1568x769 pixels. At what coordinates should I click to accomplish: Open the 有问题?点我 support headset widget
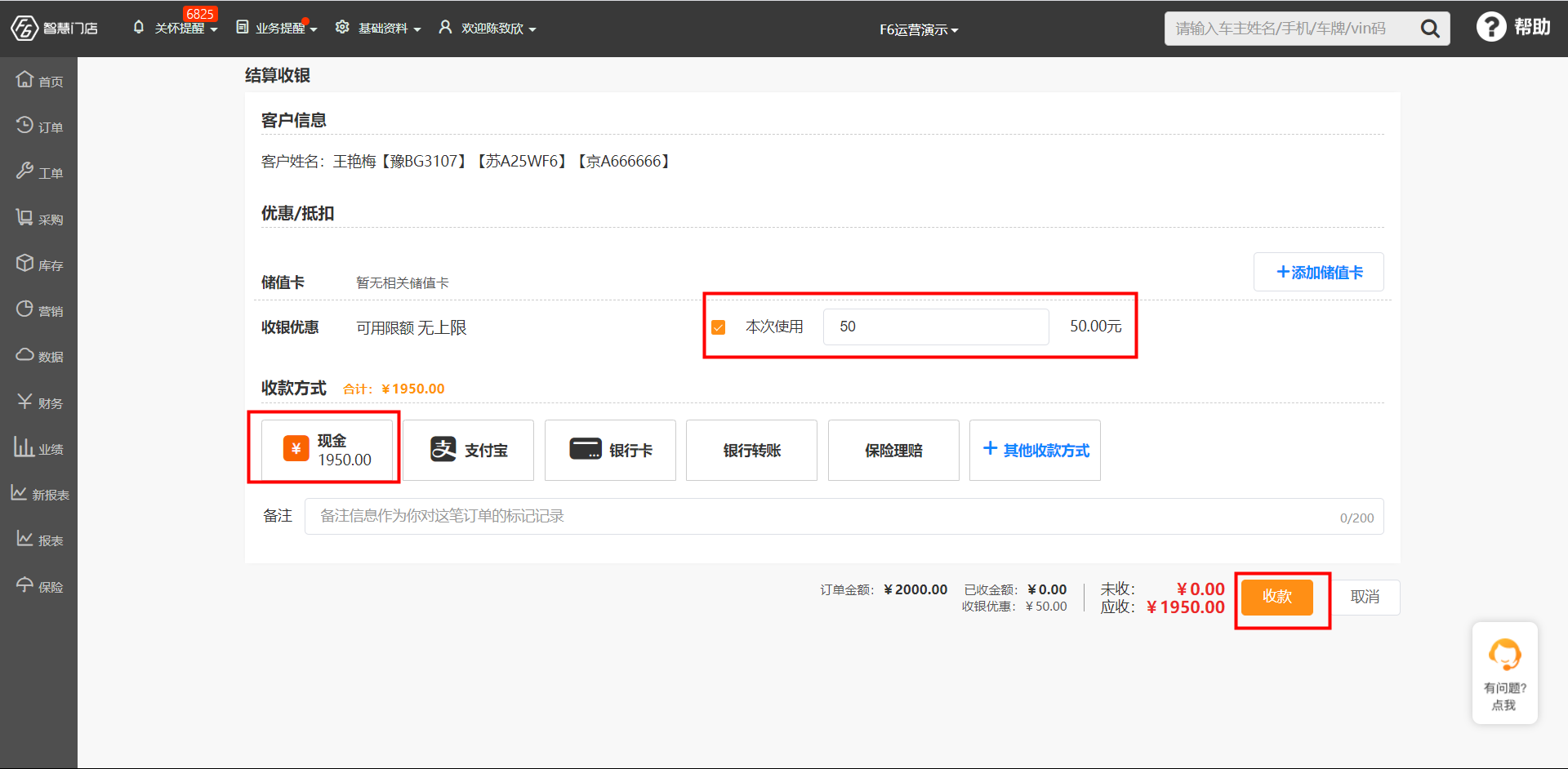click(x=1504, y=673)
